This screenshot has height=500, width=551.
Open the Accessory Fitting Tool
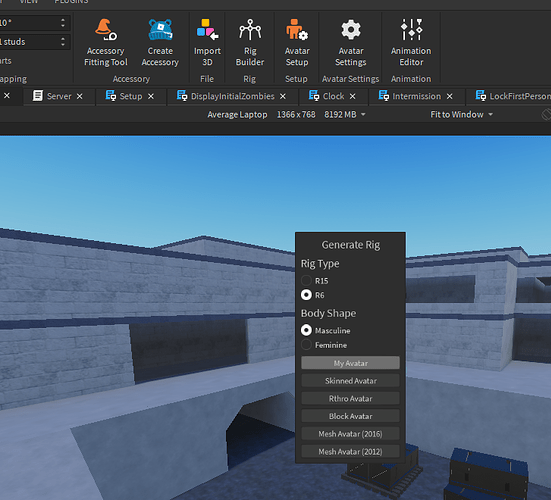(x=106, y=43)
